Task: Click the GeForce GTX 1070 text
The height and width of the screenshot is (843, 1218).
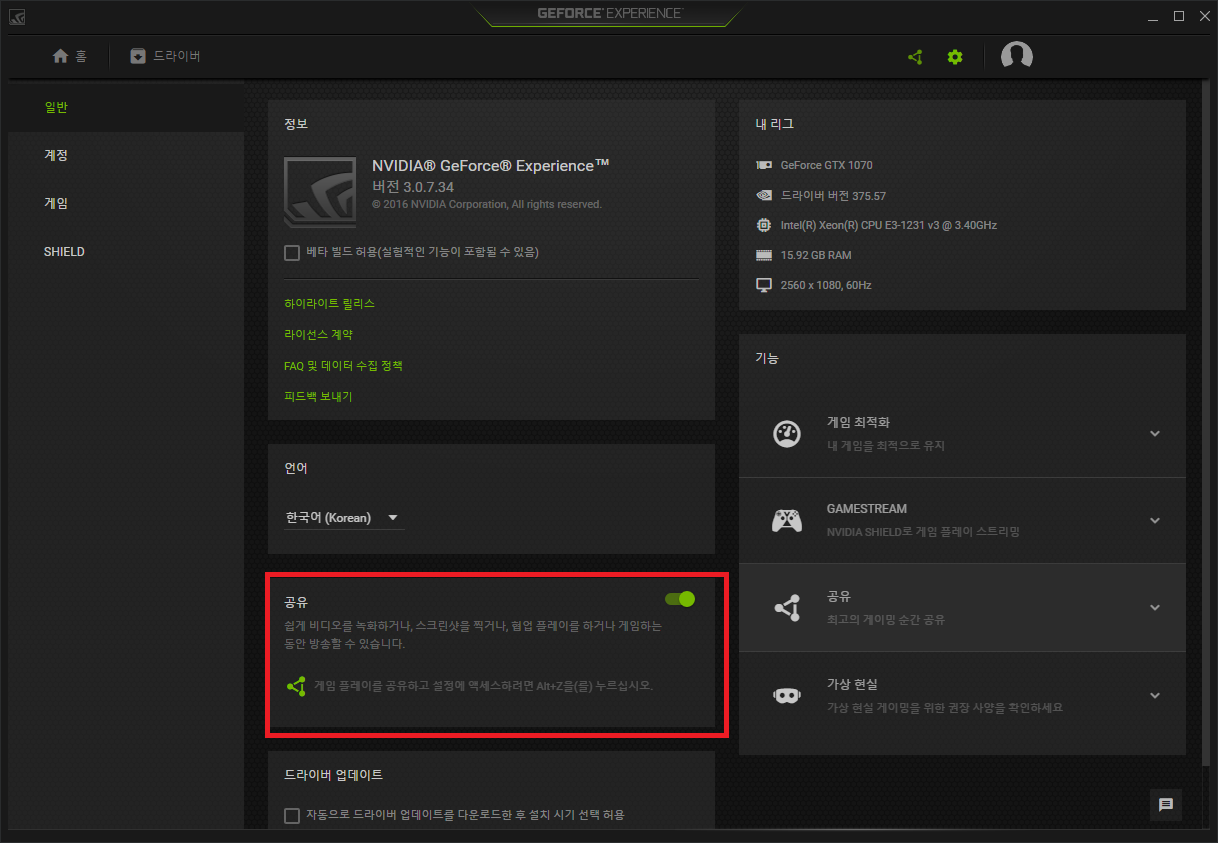Action: tap(826, 165)
